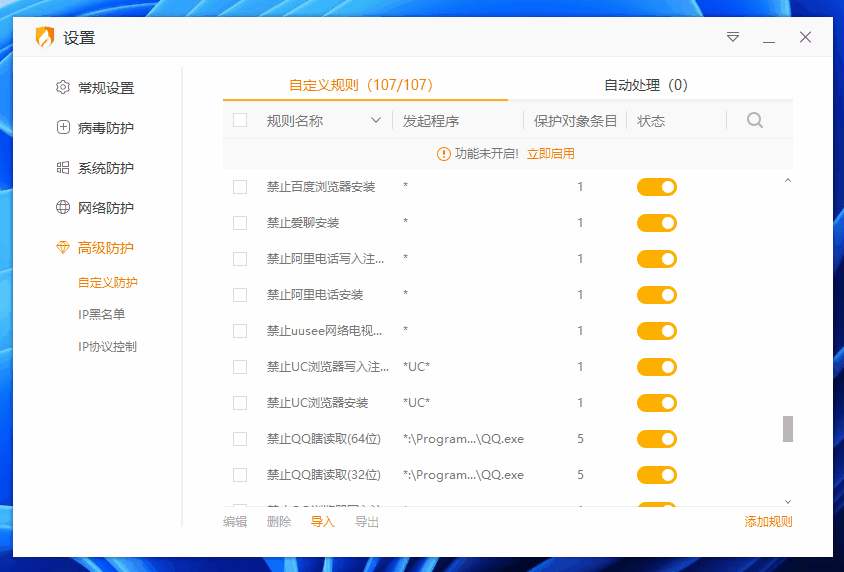Check the box for 禁止百度浏览器安装
Viewport: 844px width, 572px height.
click(240, 187)
